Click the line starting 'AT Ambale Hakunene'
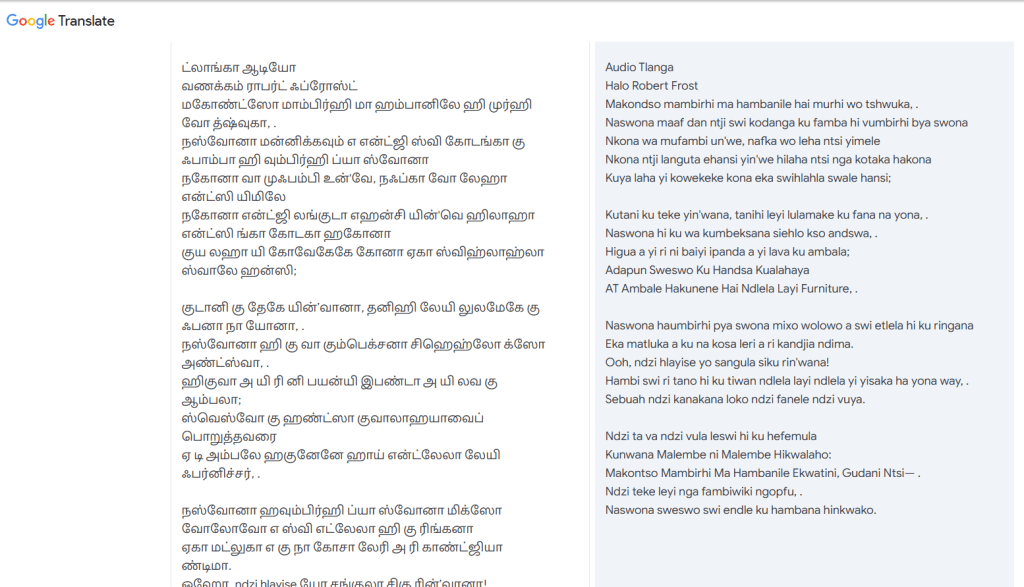 click(x=728, y=289)
